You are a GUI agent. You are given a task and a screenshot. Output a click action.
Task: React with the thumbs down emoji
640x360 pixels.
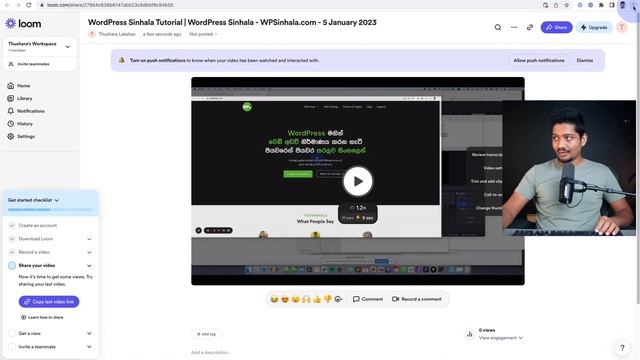tap(327, 299)
